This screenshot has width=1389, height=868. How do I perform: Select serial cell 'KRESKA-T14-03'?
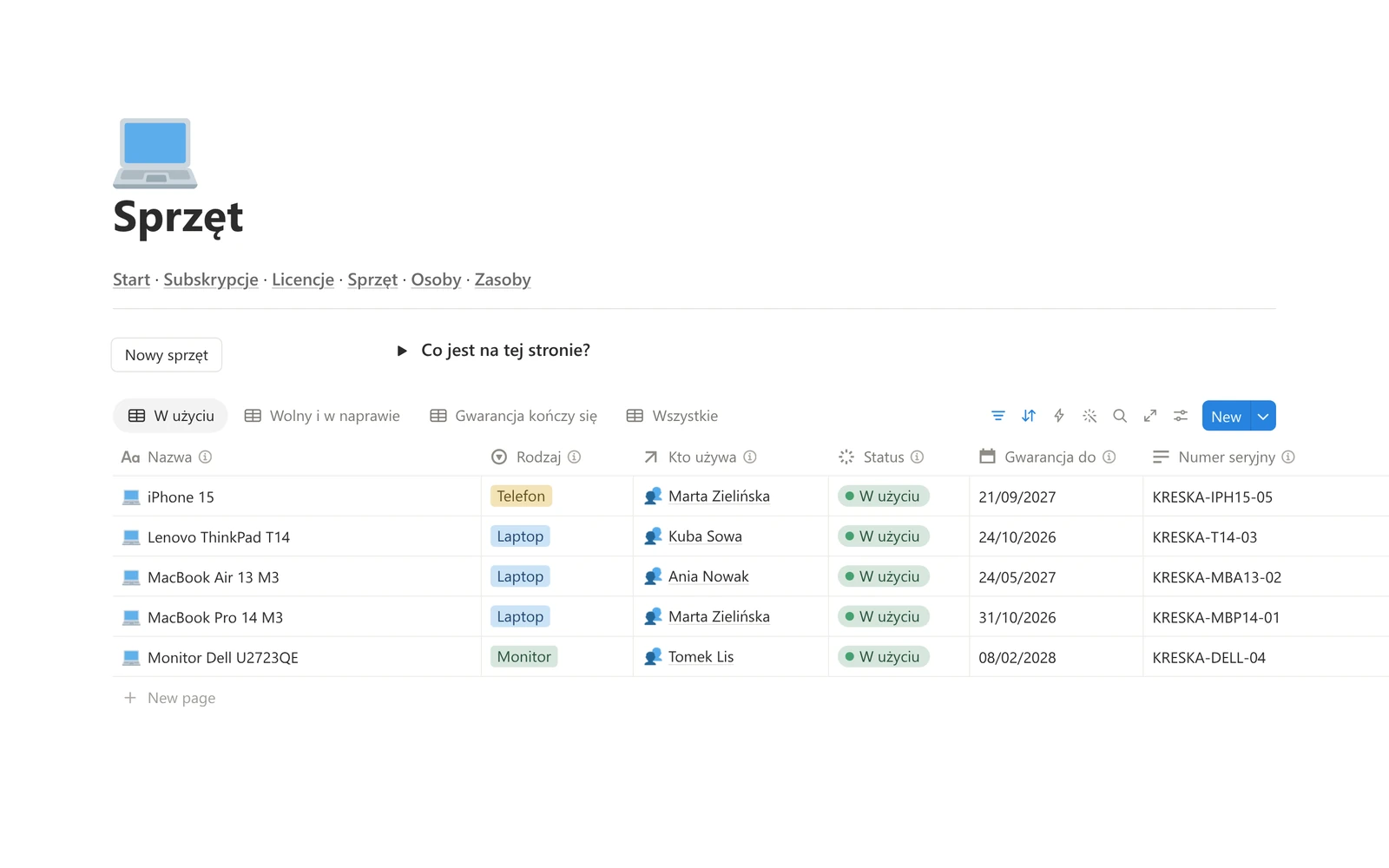pyautogui.click(x=1205, y=537)
